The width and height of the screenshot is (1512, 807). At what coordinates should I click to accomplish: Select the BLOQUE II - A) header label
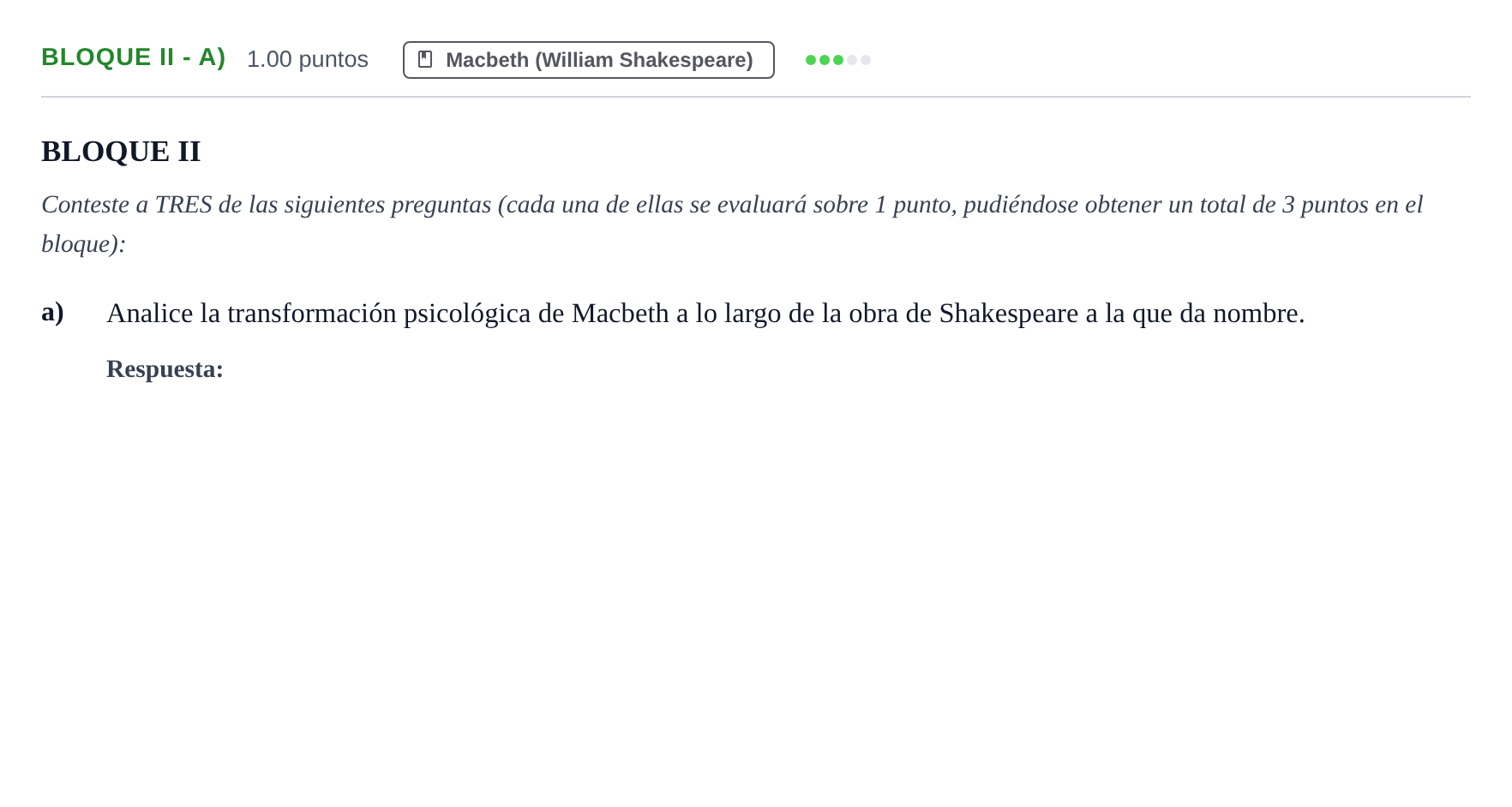[x=134, y=57]
